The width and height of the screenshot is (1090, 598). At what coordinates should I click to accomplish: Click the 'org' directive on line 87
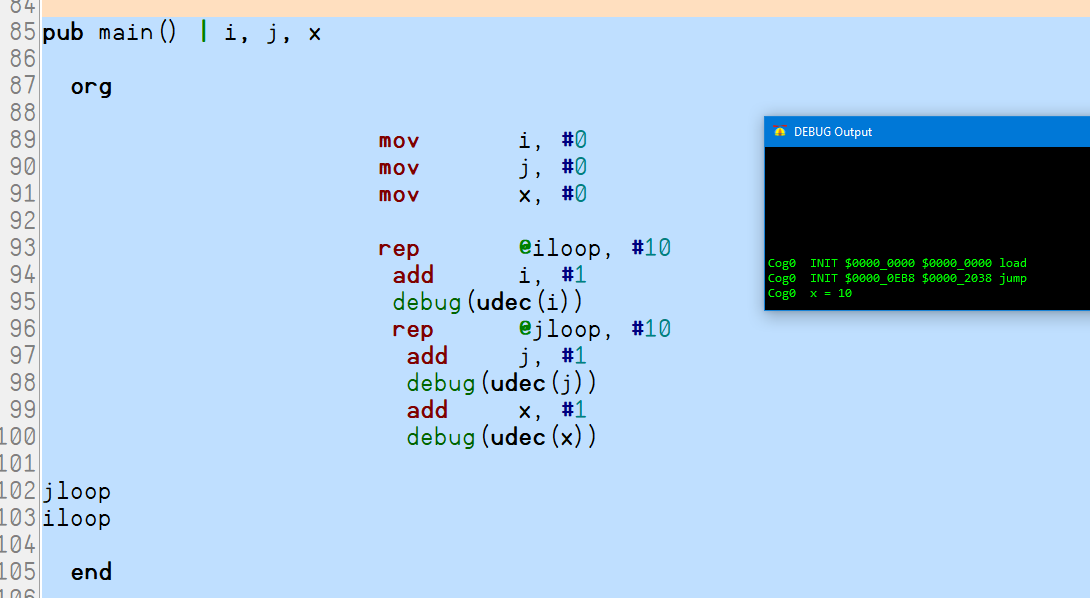point(91,87)
